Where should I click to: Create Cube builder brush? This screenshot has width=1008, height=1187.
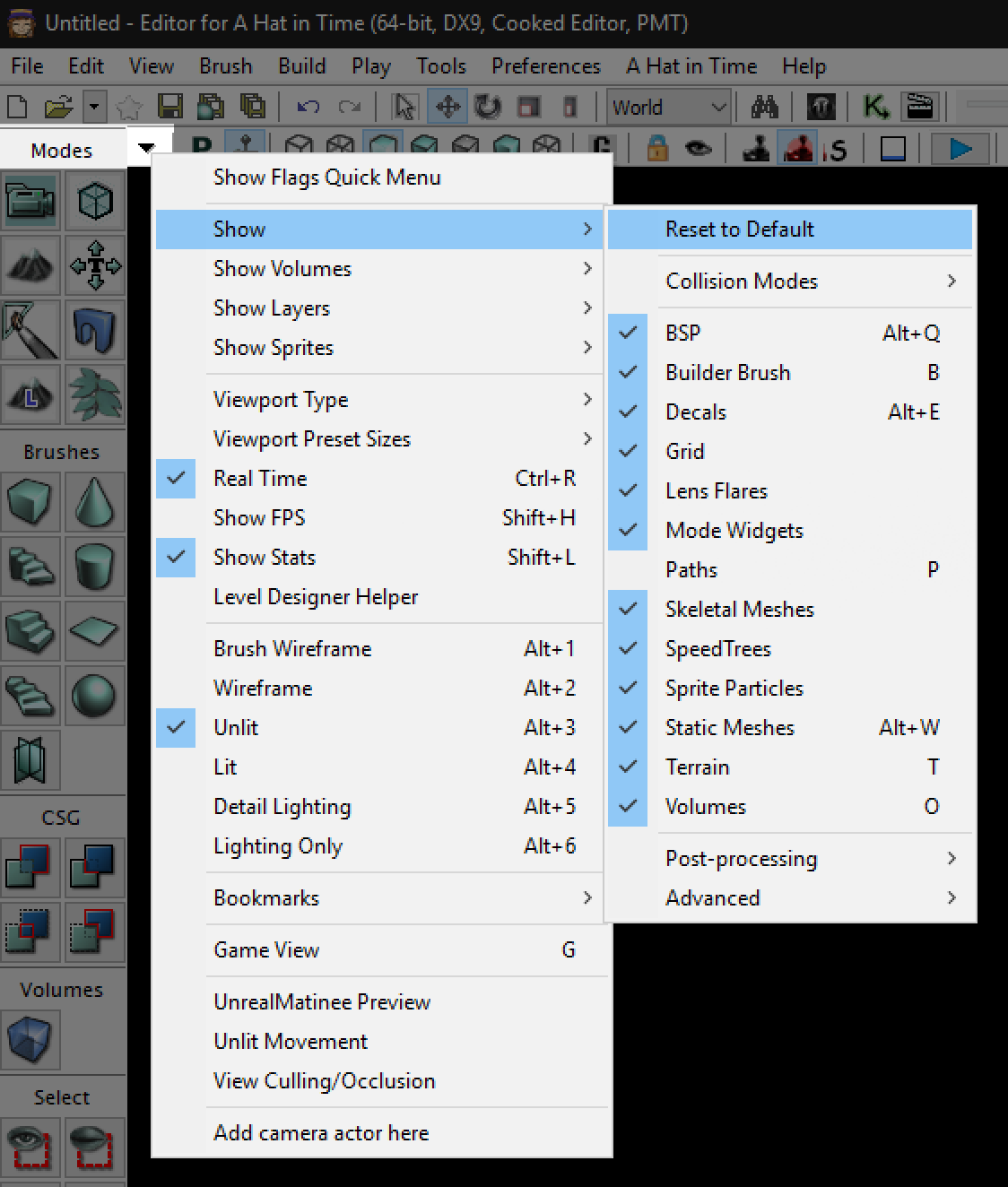coord(30,503)
